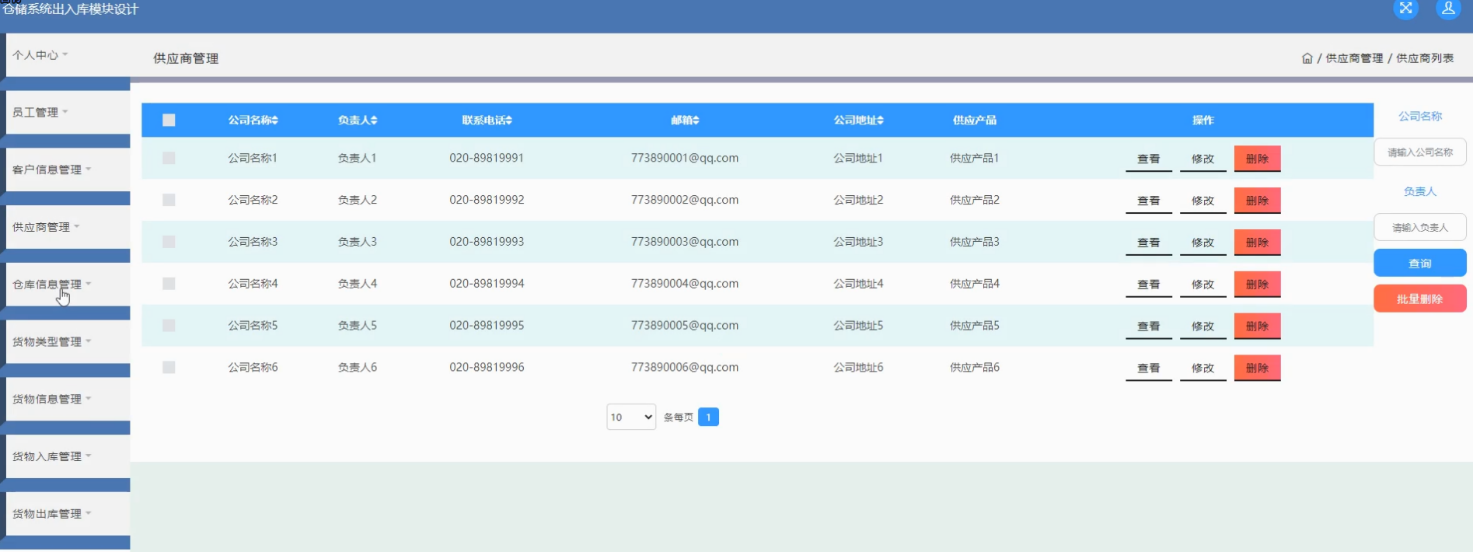Image resolution: width=1473 pixels, height=552 pixels.
Task: Select email cell 773890006@qq.com
Action: (685, 367)
